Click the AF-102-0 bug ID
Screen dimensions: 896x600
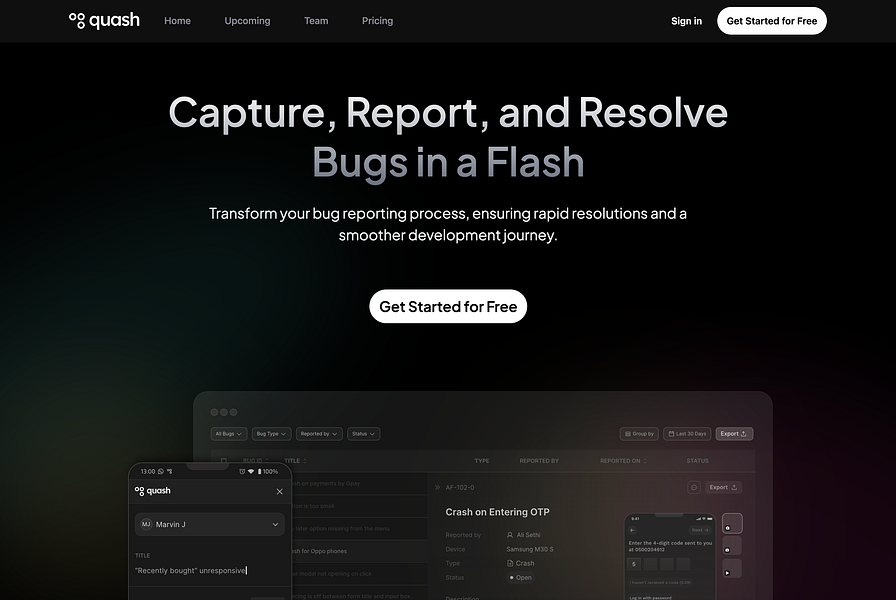point(460,487)
